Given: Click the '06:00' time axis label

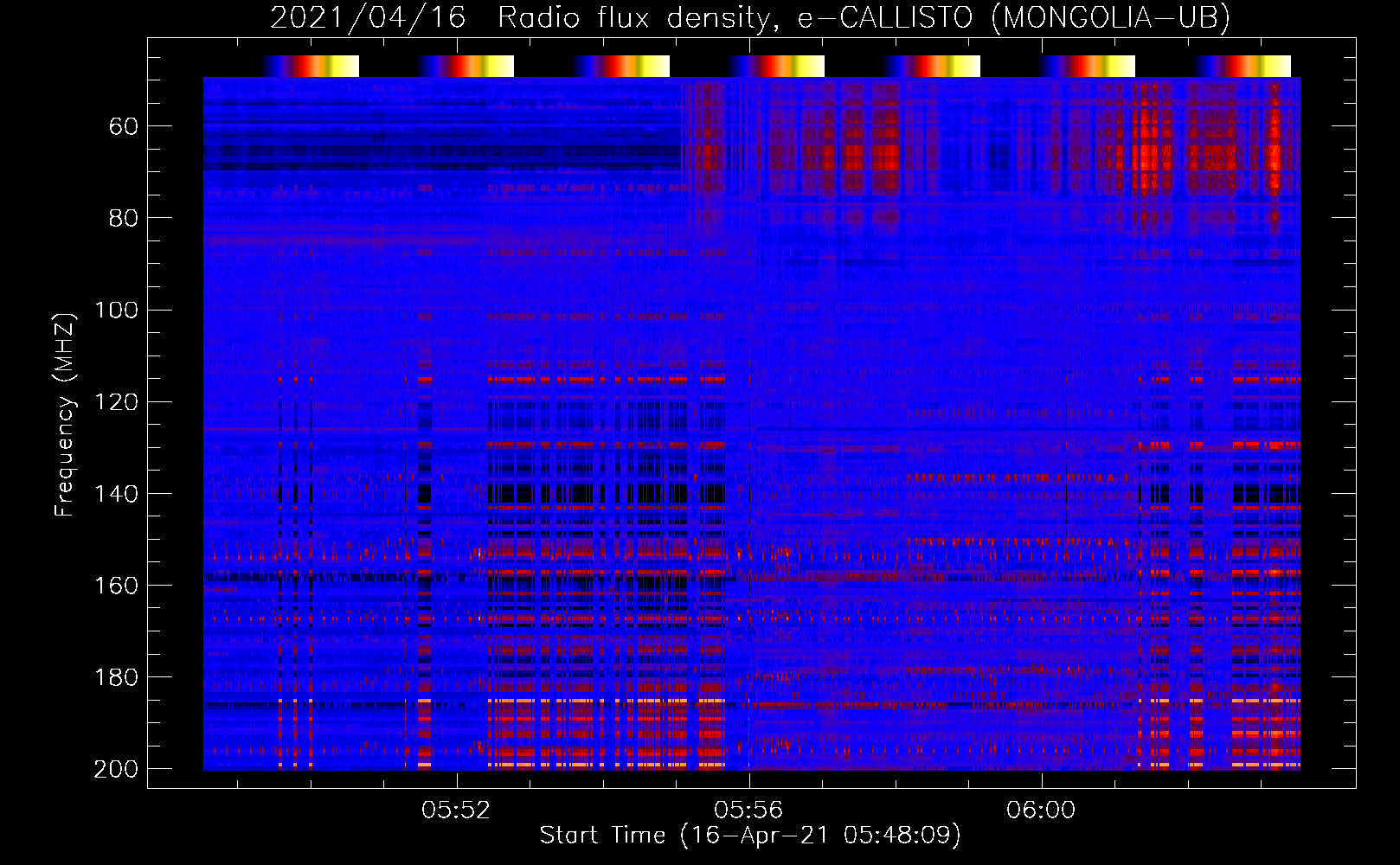Looking at the screenshot, I should point(1041,811).
